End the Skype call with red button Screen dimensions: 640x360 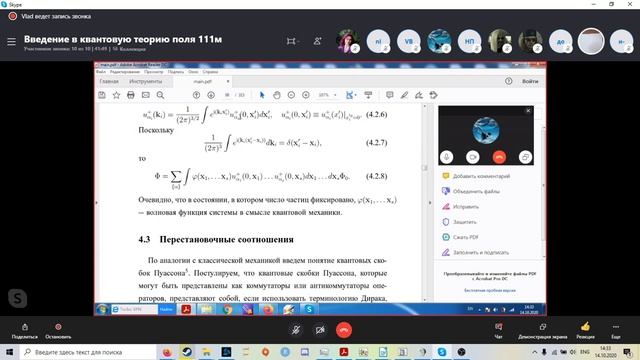[344, 330]
